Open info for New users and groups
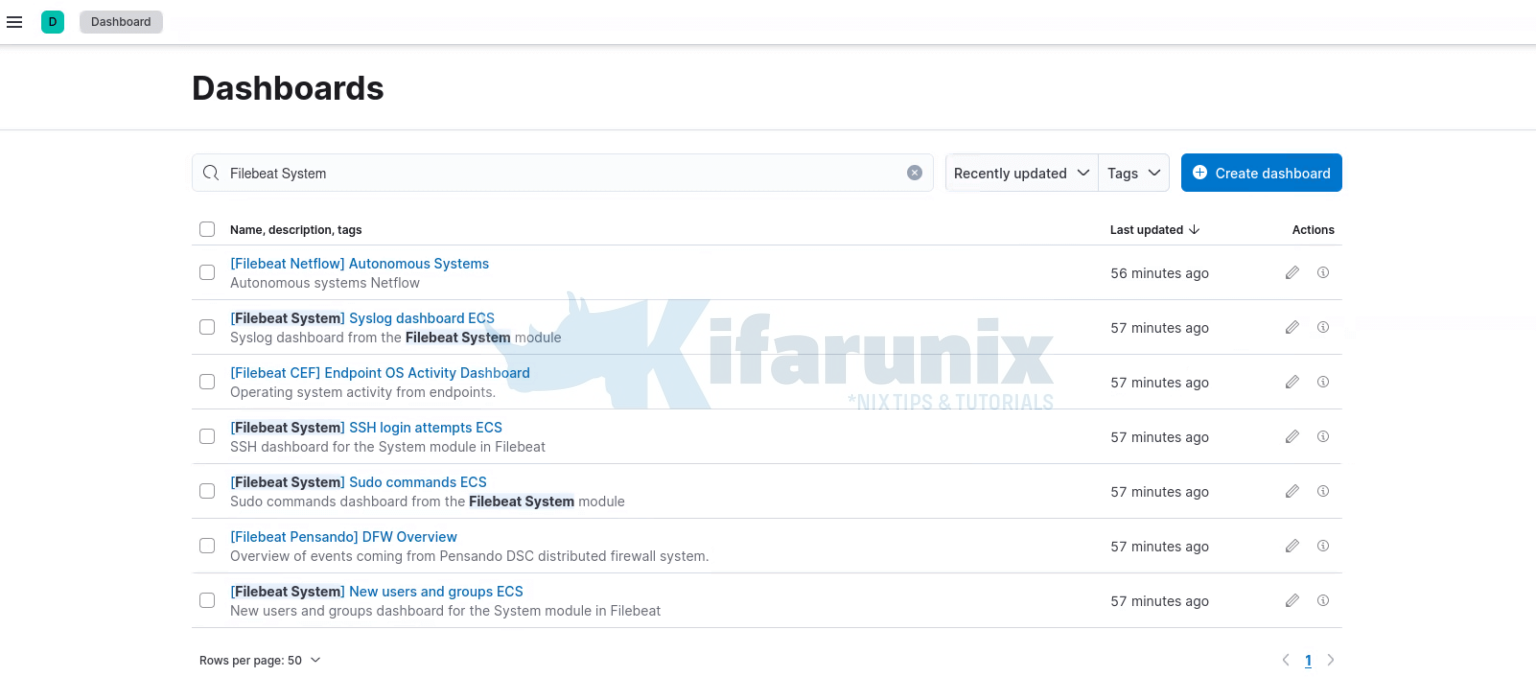The width and height of the screenshot is (1536, 700). coord(1323,600)
